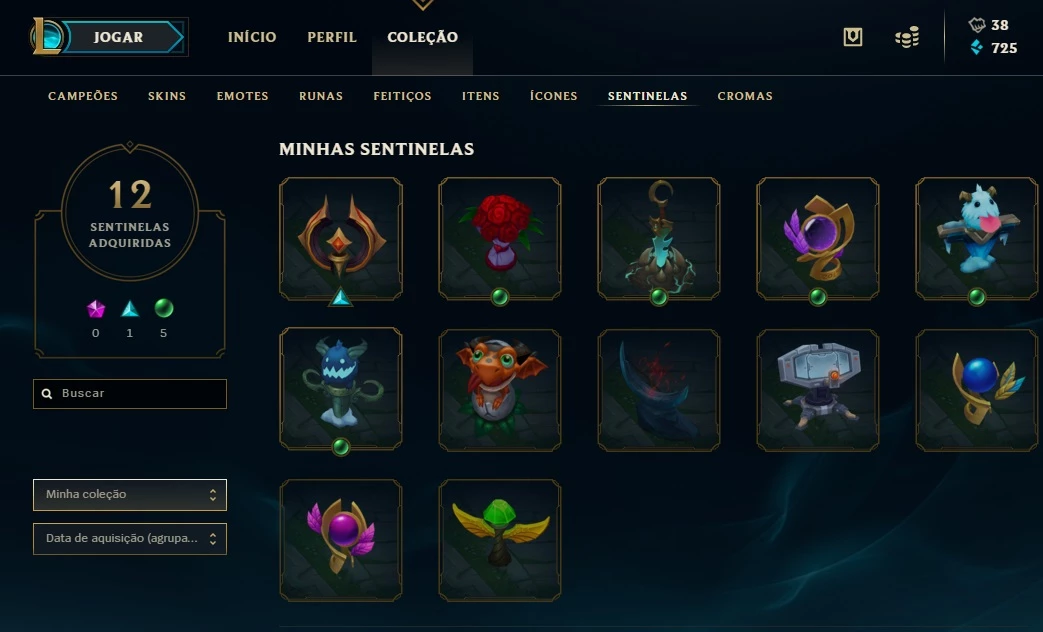Image resolution: width=1043 pixels, height=632 pixels.
Task: Select the green gem winged ward
Action: tap(500, 540)
